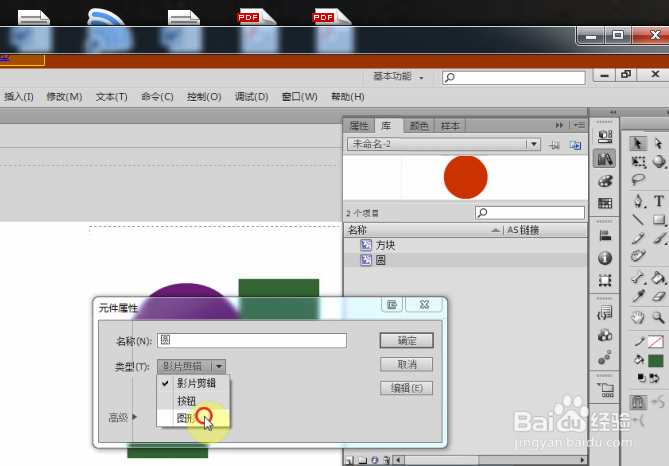Screen dimensions: 669x466
Task: Click the new symbol icon in library
Action: 349,460
